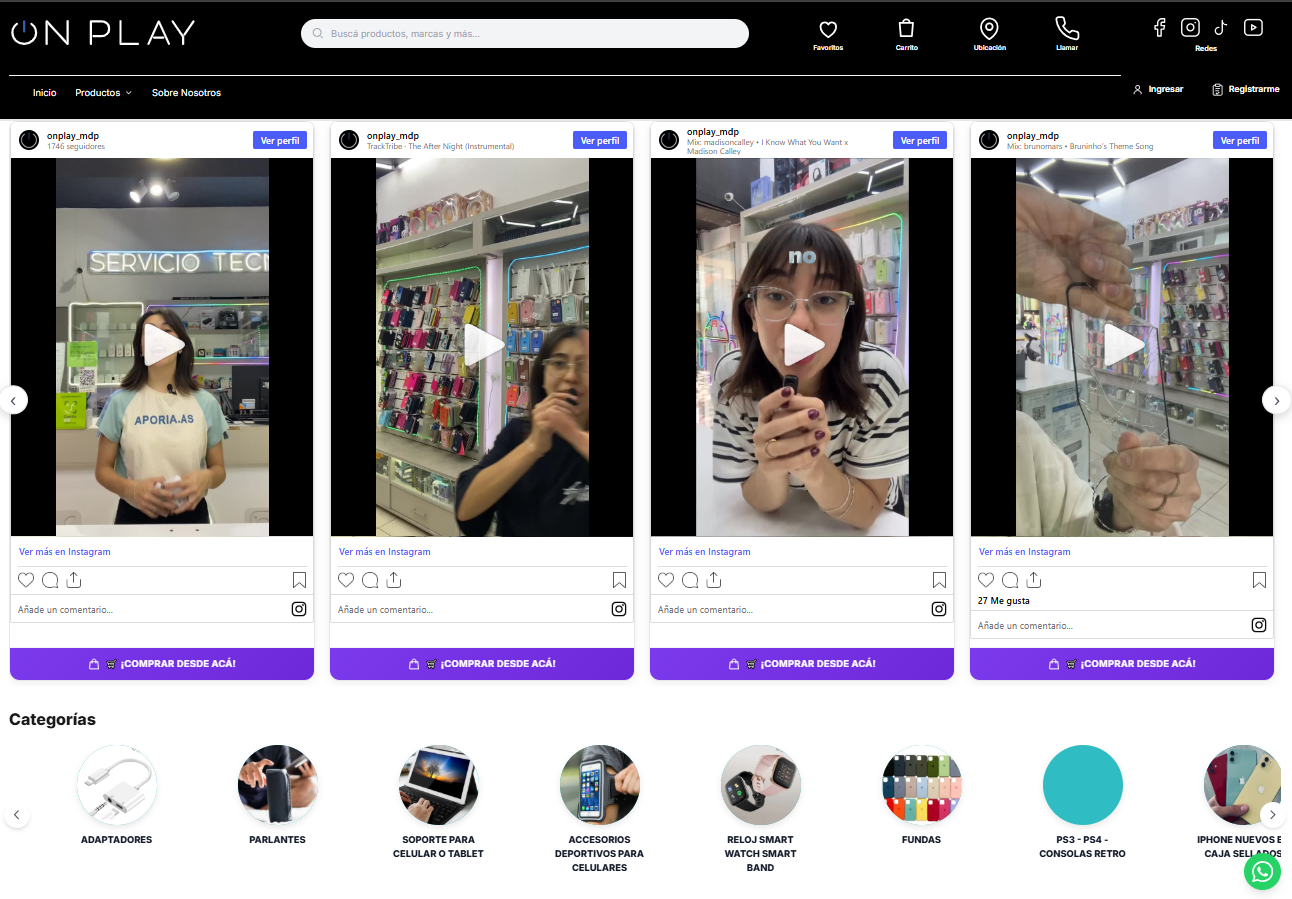Comment on the madisoncalley mix post
Screen dimensions: 1292x899
coord(690,580)
